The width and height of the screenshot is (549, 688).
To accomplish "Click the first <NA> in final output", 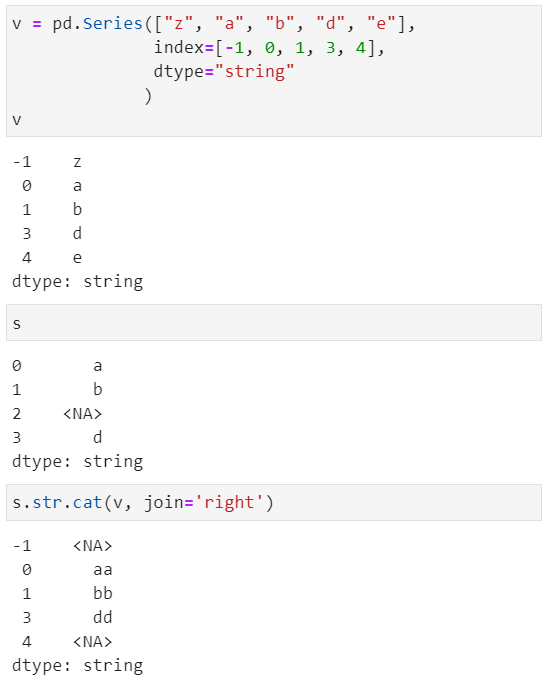I will tap(93, 546).
